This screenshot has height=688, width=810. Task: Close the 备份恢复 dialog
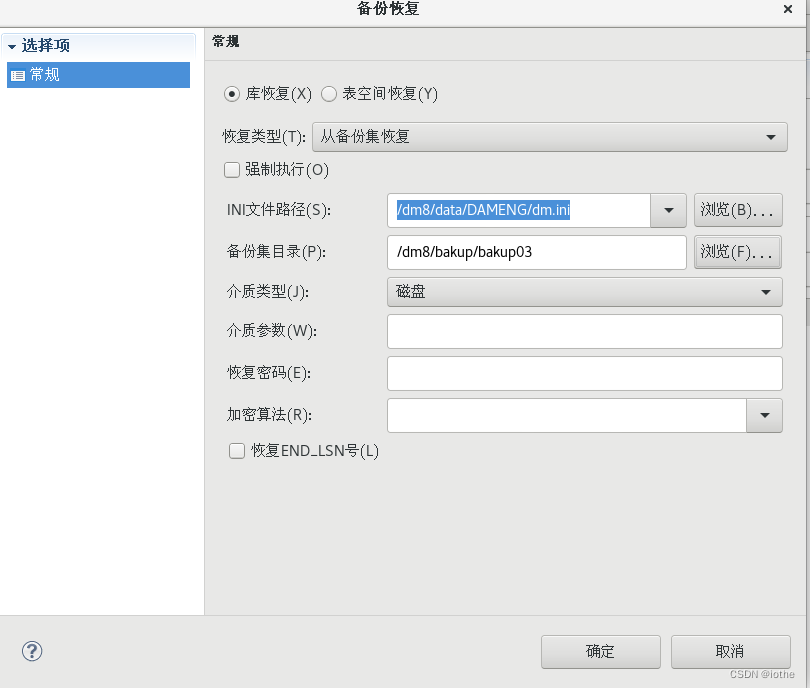[788, 9]
